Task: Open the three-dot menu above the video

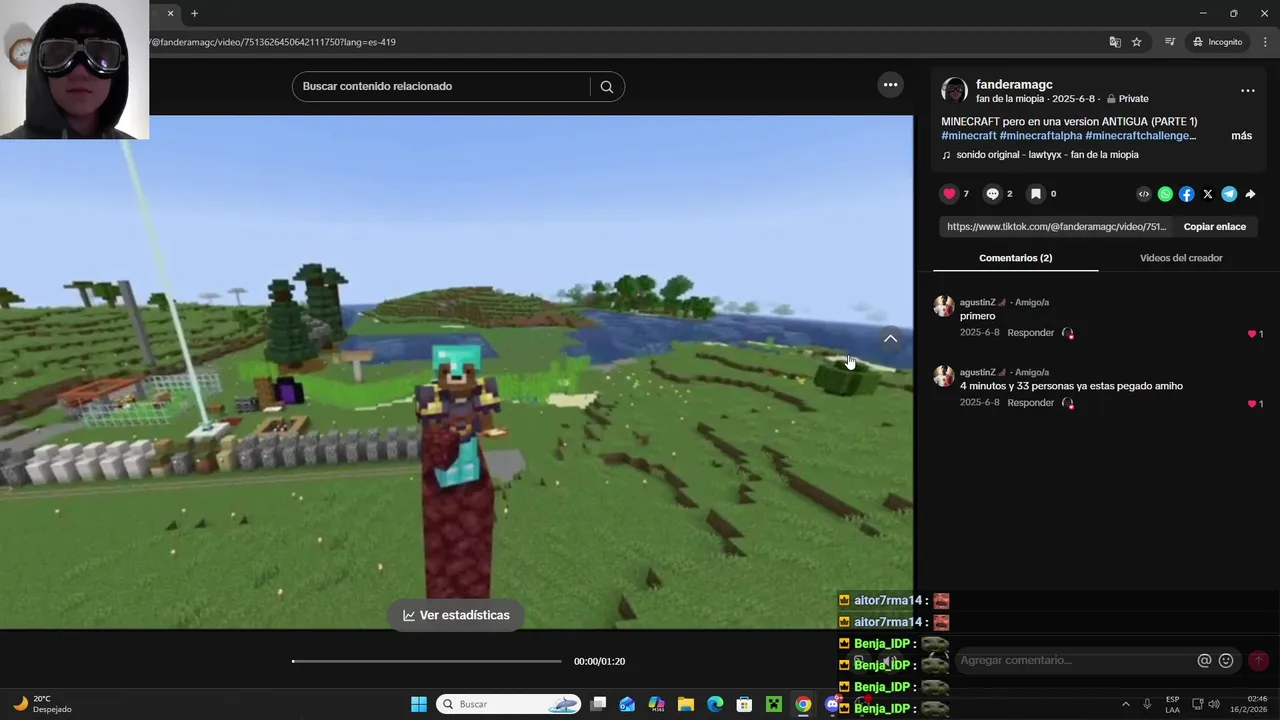Action: click(x=890, y=85)
